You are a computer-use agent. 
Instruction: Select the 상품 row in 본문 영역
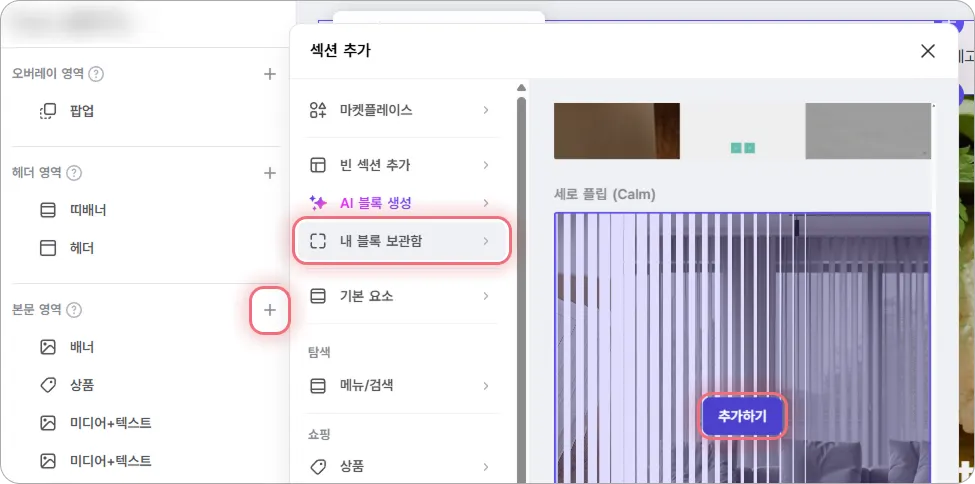click(144, 385)
